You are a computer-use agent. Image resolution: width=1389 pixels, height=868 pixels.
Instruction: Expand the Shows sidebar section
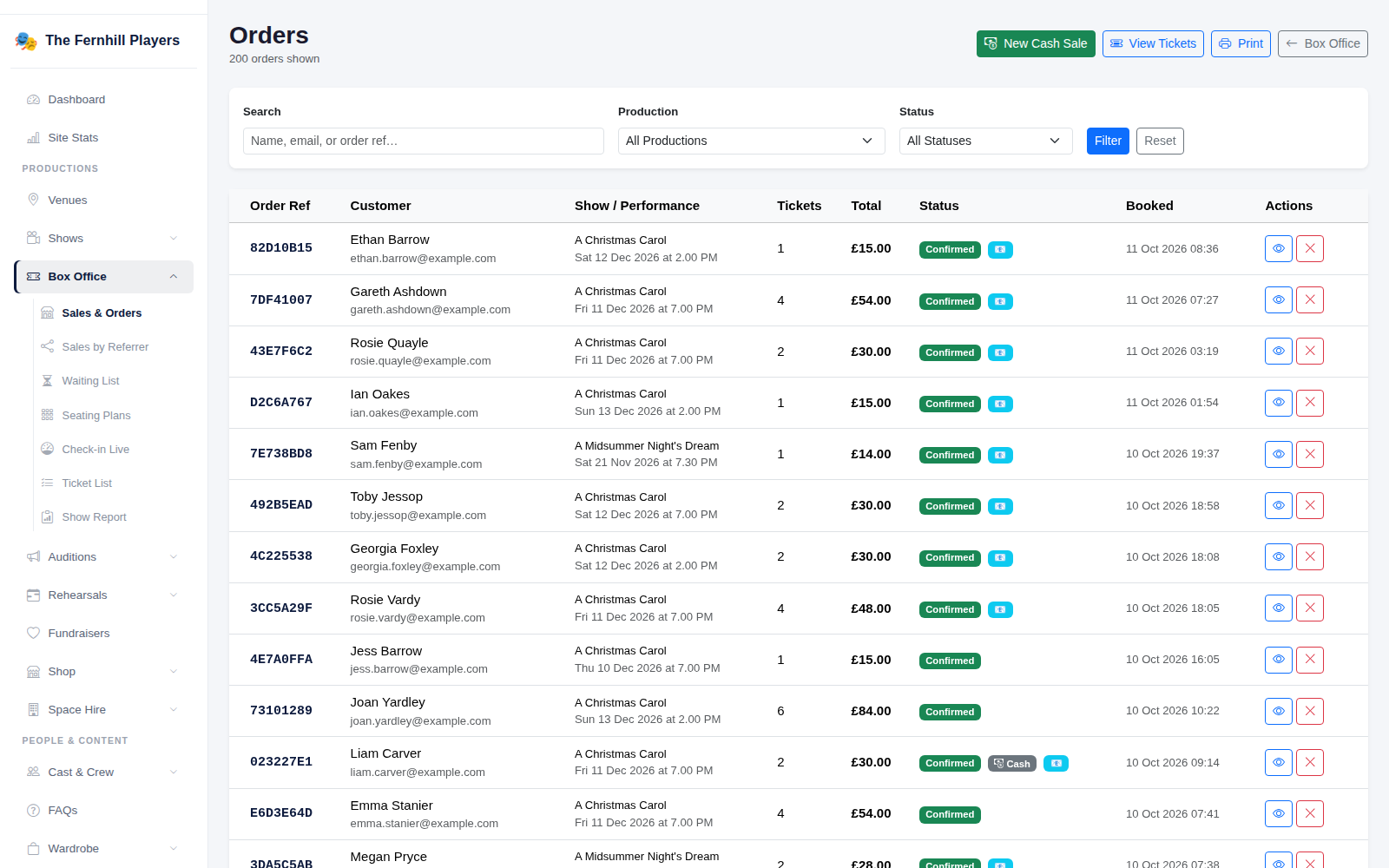click(x=103, y=239)
